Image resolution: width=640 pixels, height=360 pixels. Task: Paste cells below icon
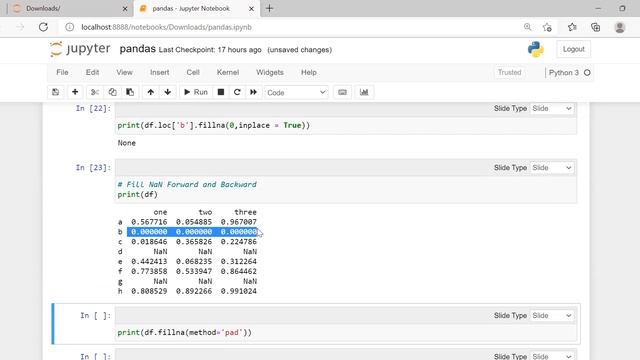pyautogui.click(x=130, y=92)
